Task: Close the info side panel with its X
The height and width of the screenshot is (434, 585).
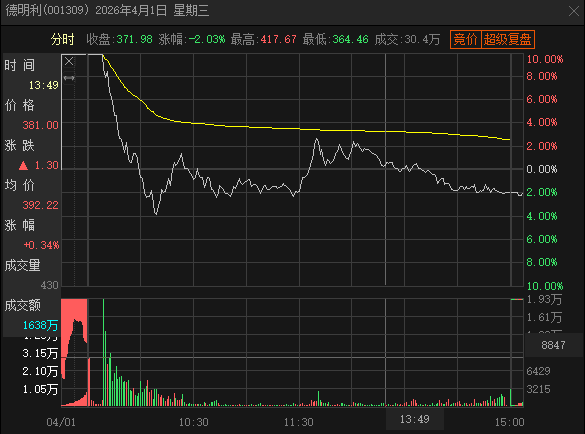Action: coord(69,61)
